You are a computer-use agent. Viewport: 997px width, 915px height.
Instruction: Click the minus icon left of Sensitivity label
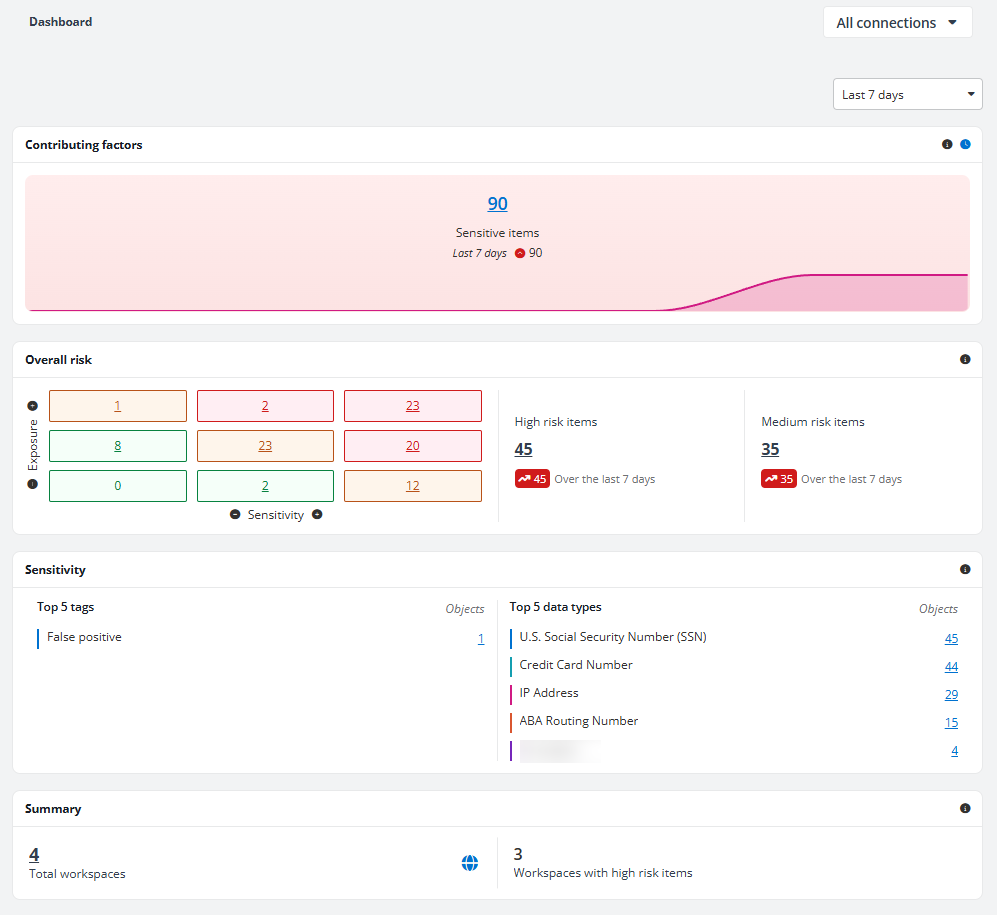(x=235, y=514)
